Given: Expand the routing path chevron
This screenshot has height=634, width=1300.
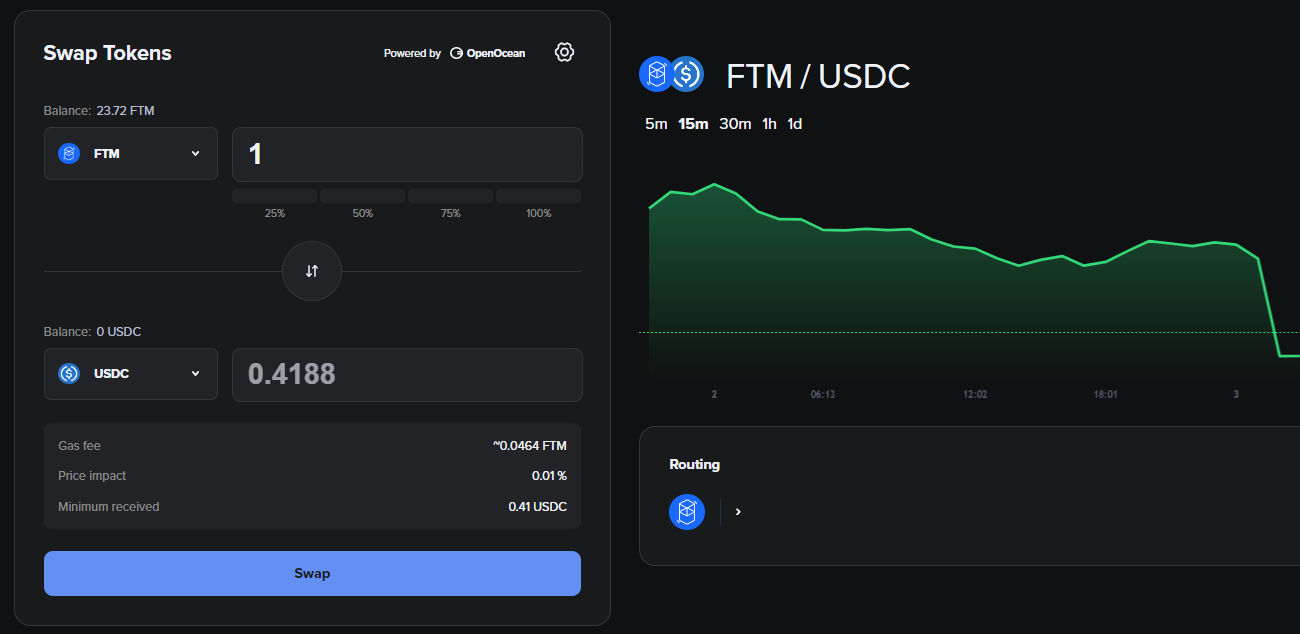Looking at the screenshot, I should (x=738, y=511).
